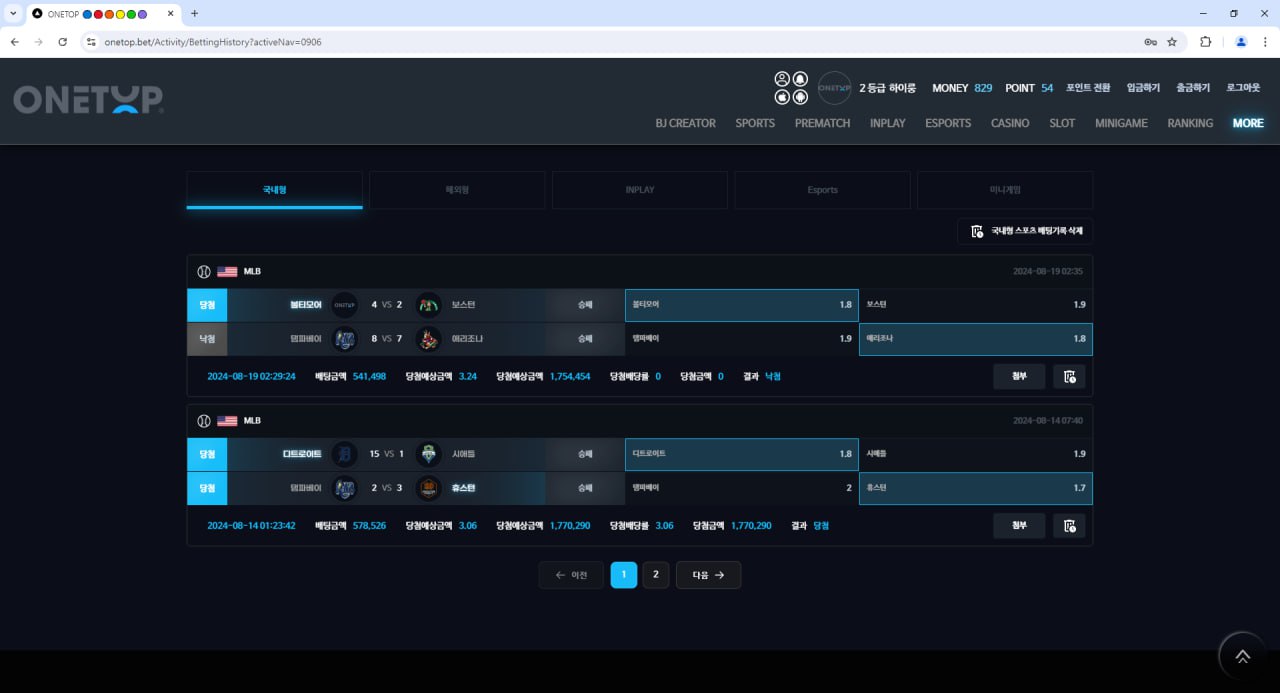Screen dimensions: 1280x693
Task: Switch to the 해외형 tab
Action: tap(457, 190)
